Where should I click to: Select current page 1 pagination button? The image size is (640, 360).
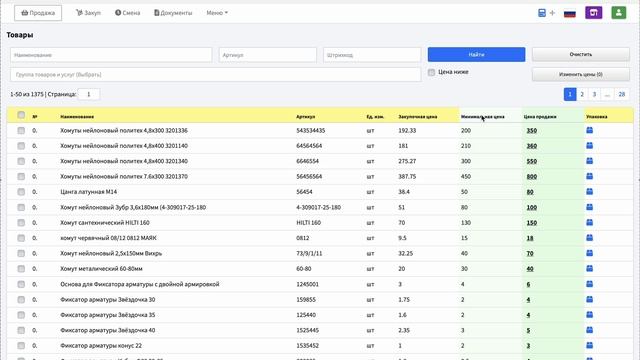pyautogui.click(x=570, y=94)
